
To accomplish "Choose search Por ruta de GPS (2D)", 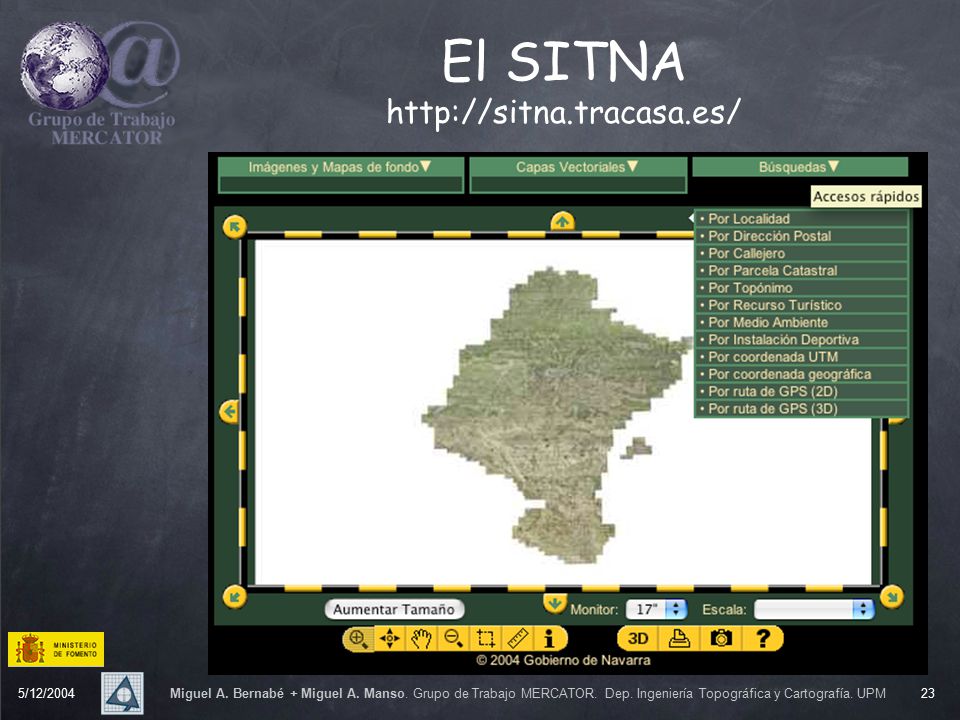I will [x=801, y=391].
